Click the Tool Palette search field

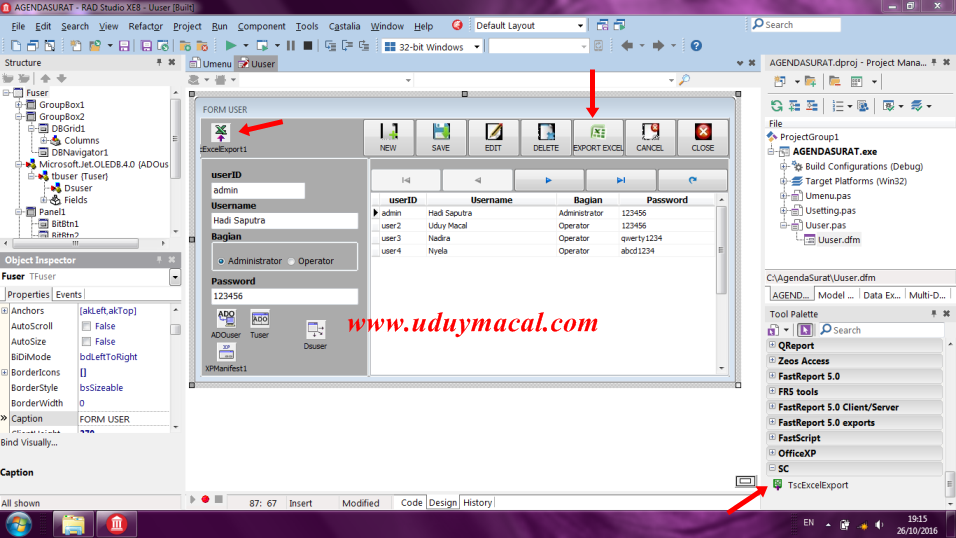pyautogui.click(x=880, y=330)
